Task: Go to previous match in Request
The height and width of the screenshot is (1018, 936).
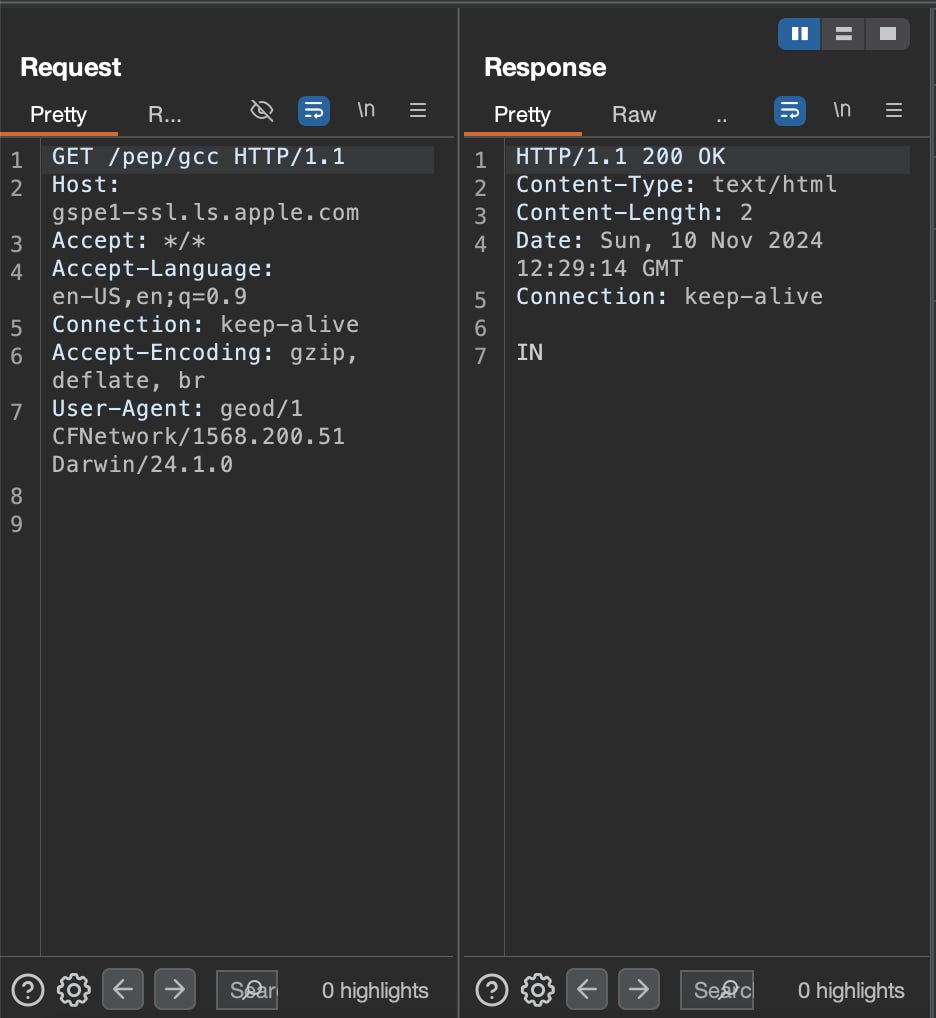Action: pyautogui.click(x=123, y=989)
